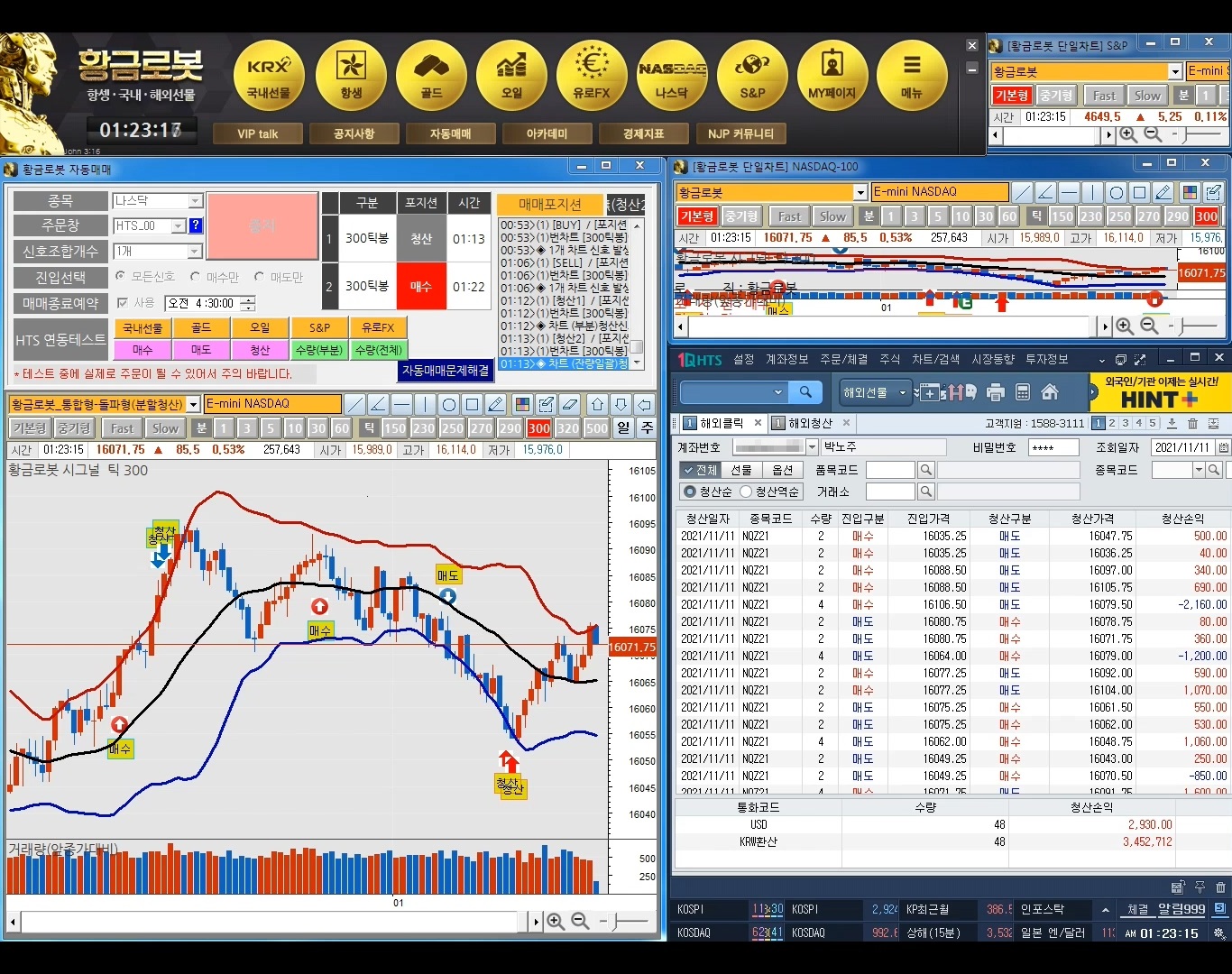Expand the 신호조합개수 dropdown showing 1개
The height and width of the screenshot is (974, 1232).
tap(196, 252)
